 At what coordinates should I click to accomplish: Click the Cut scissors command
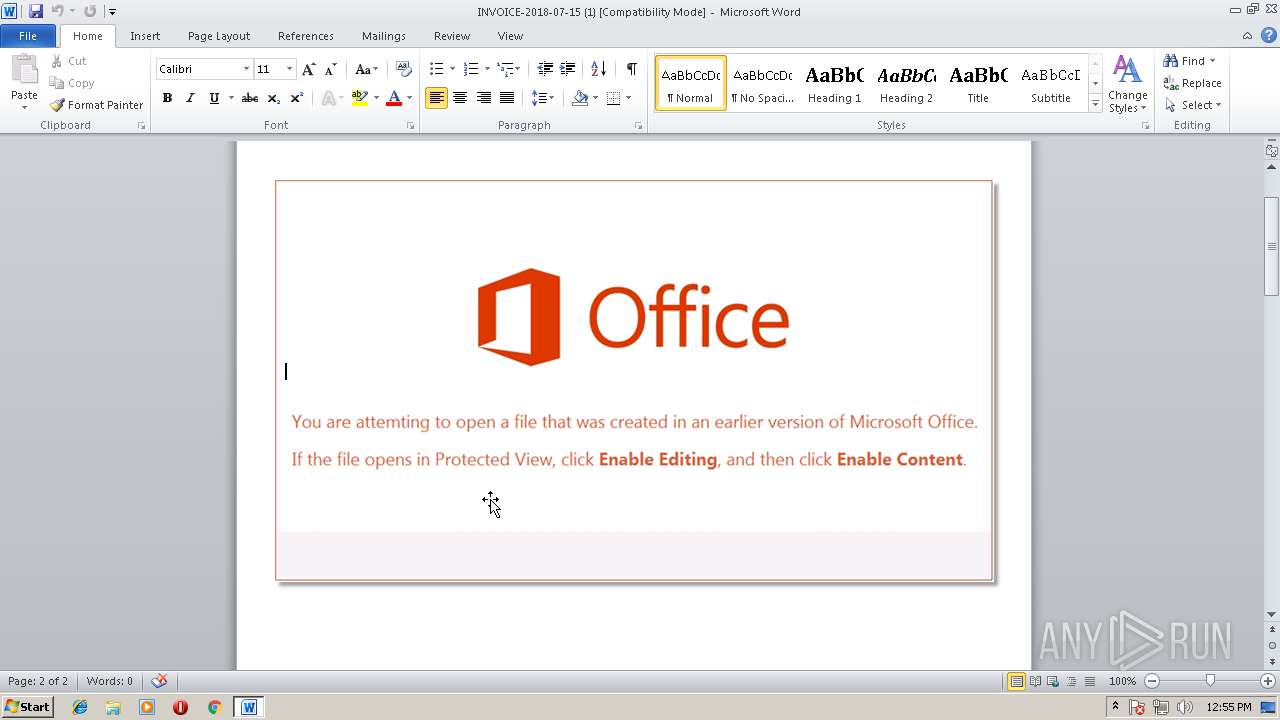click(69, 61)
